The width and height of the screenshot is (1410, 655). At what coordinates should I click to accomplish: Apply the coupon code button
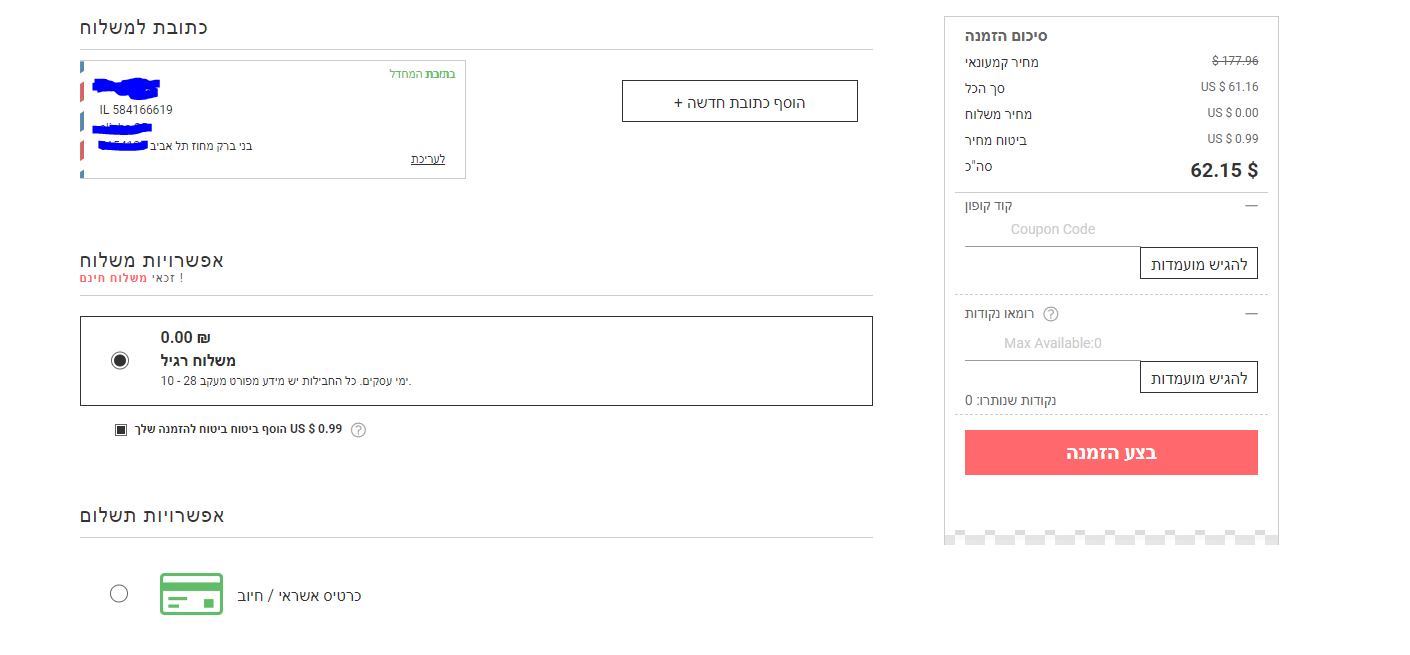click(x=1198, y=264)
